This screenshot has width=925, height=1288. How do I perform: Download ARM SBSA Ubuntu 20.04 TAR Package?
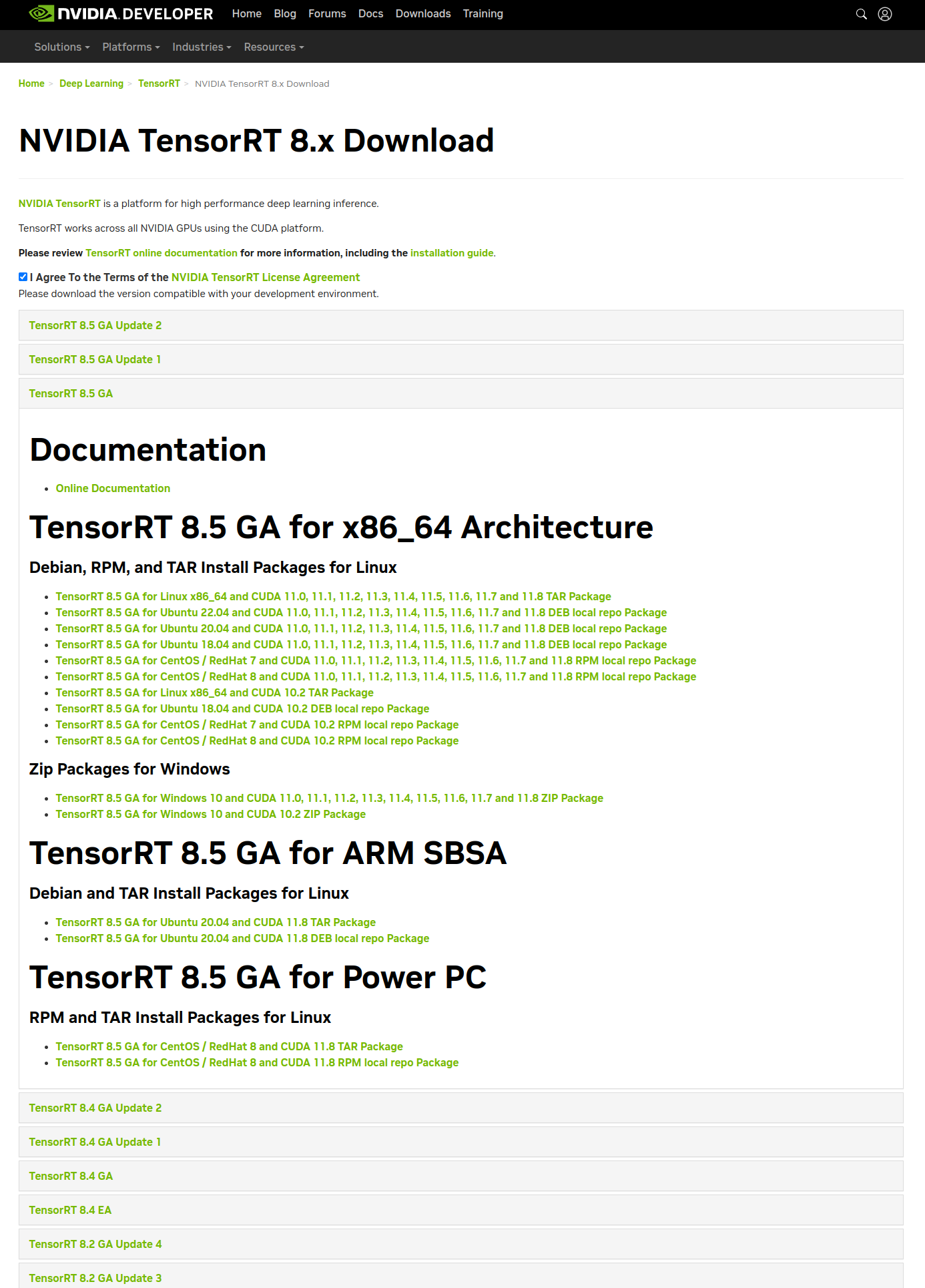(216, 922)
